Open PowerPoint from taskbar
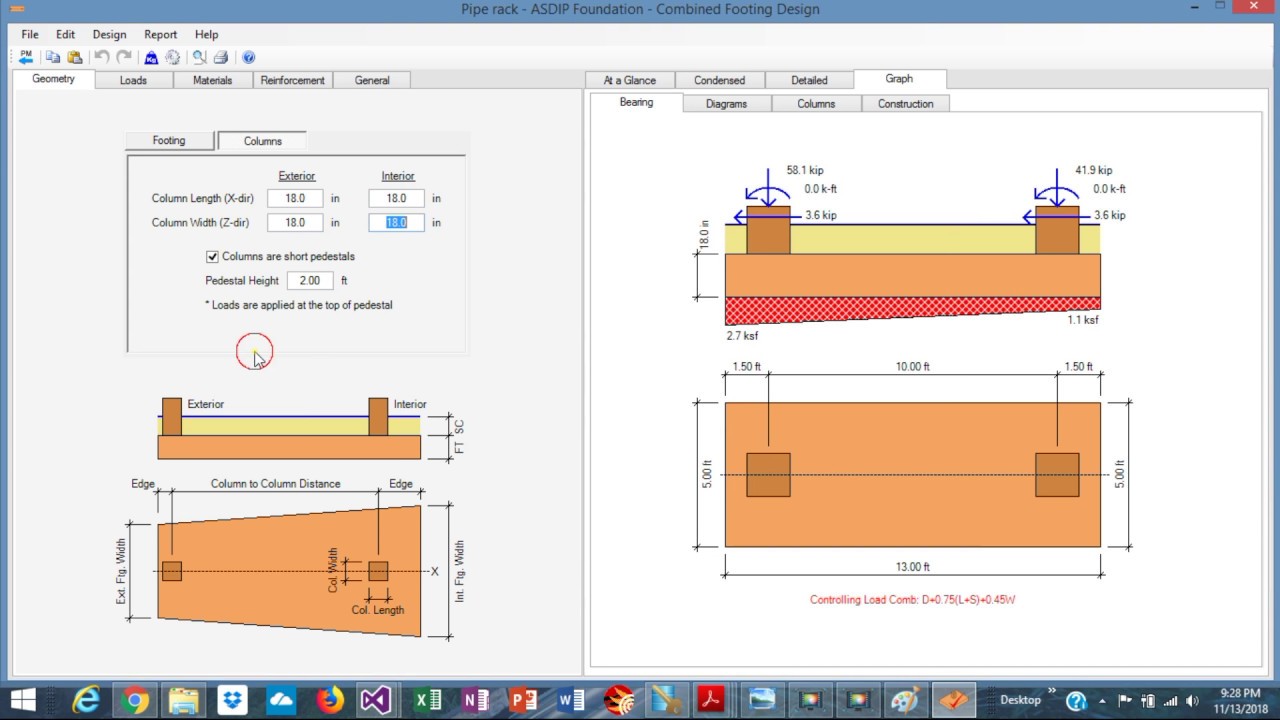 (x=523, y=700)
